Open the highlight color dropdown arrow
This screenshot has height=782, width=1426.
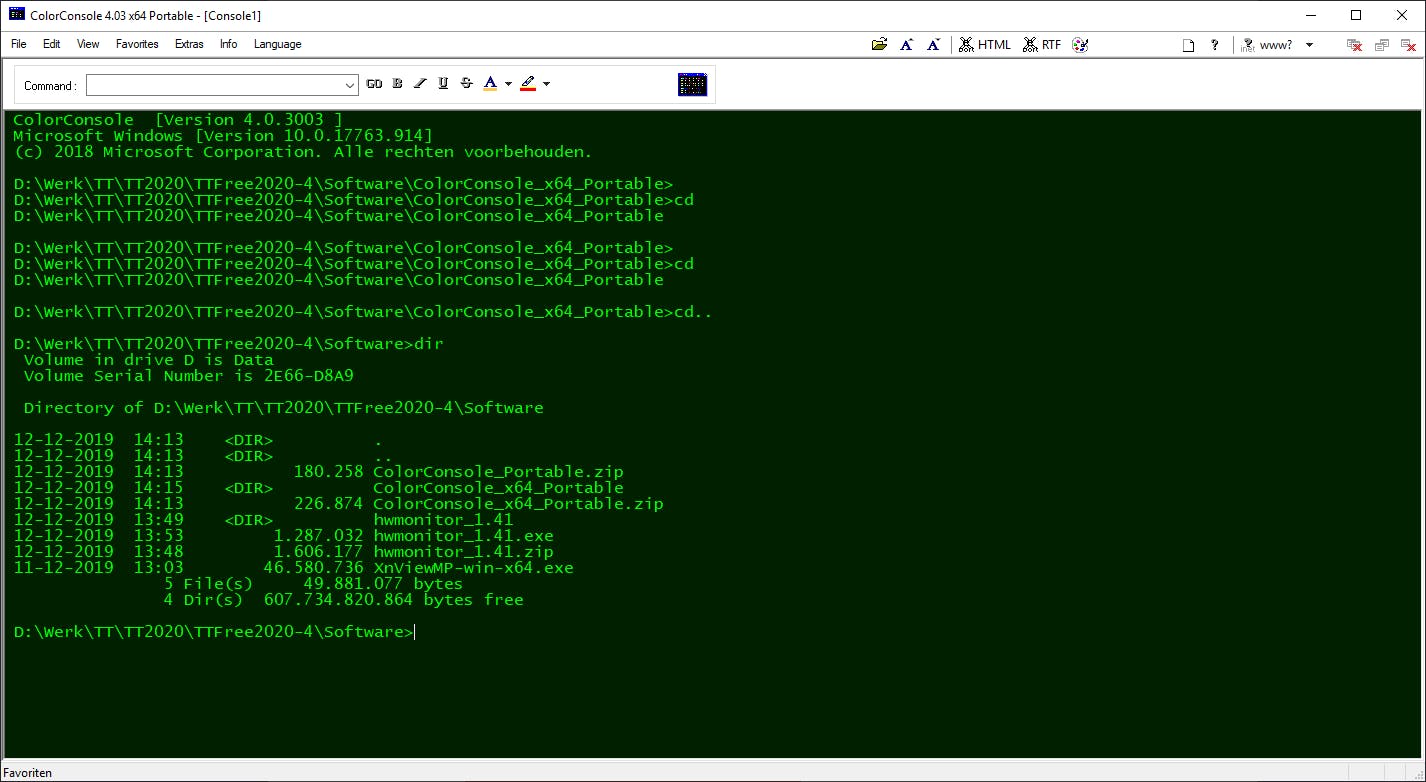click(x=546, y=84)
